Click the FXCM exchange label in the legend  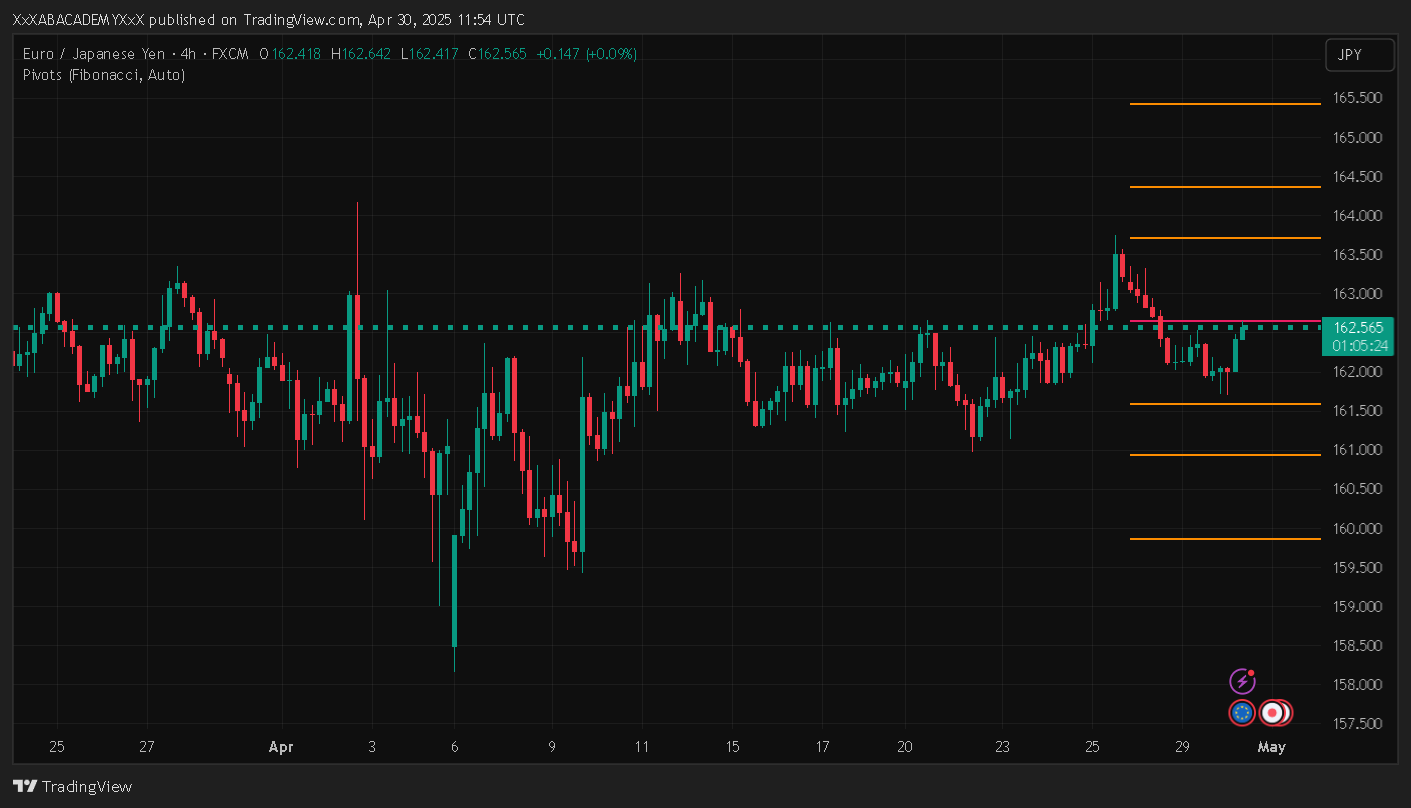229,54
